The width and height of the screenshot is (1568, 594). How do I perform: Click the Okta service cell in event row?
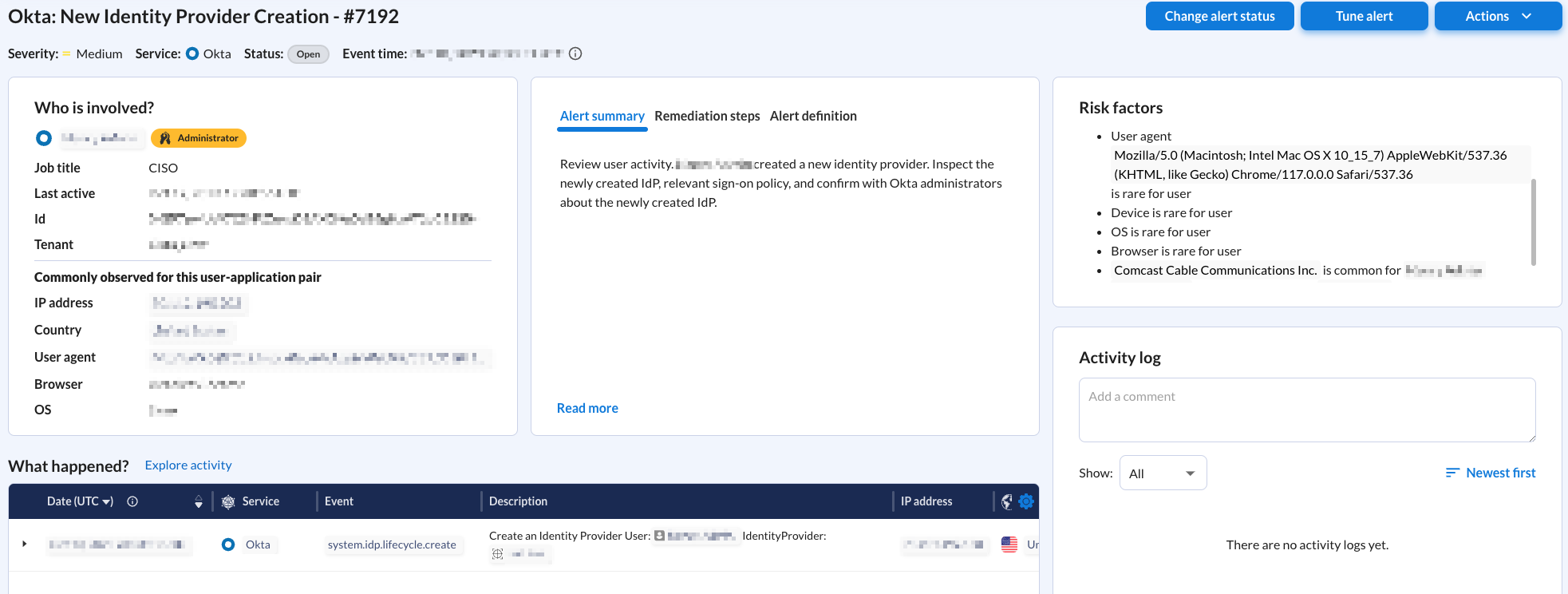point(258,544)
